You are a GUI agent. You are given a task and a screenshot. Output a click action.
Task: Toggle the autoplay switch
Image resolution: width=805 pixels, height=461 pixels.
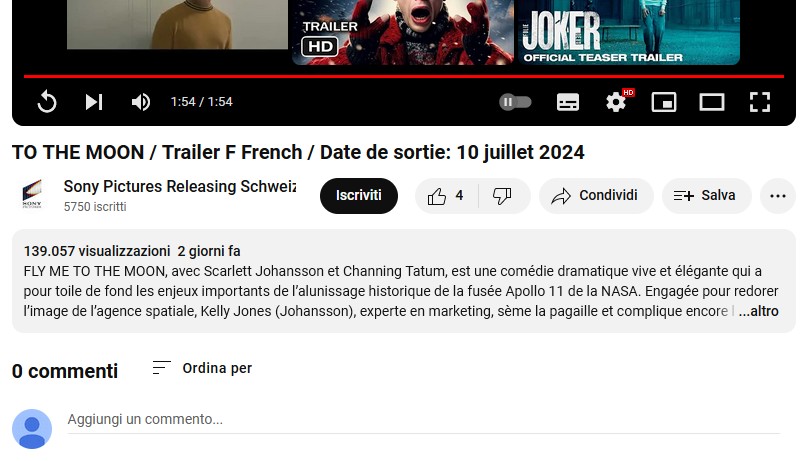pos(515,102)
